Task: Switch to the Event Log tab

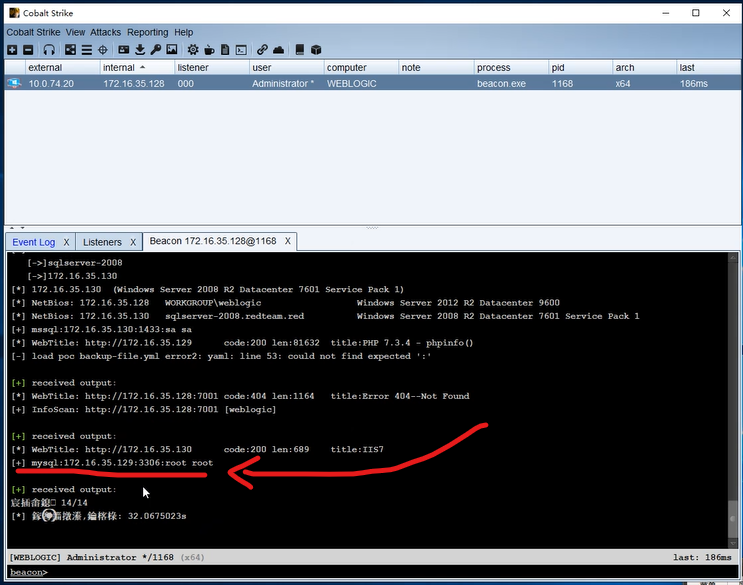Action: [34, 242]
